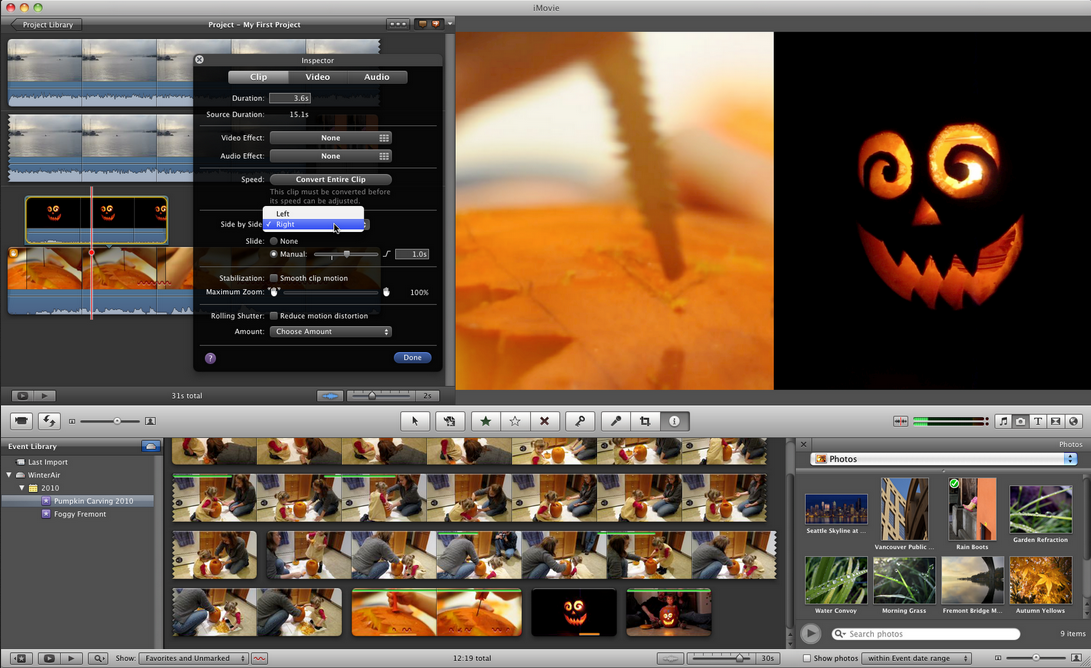This screenshot has height=668, width=1091.
Task: Open the Crop tool
Action: click(644, 421)
